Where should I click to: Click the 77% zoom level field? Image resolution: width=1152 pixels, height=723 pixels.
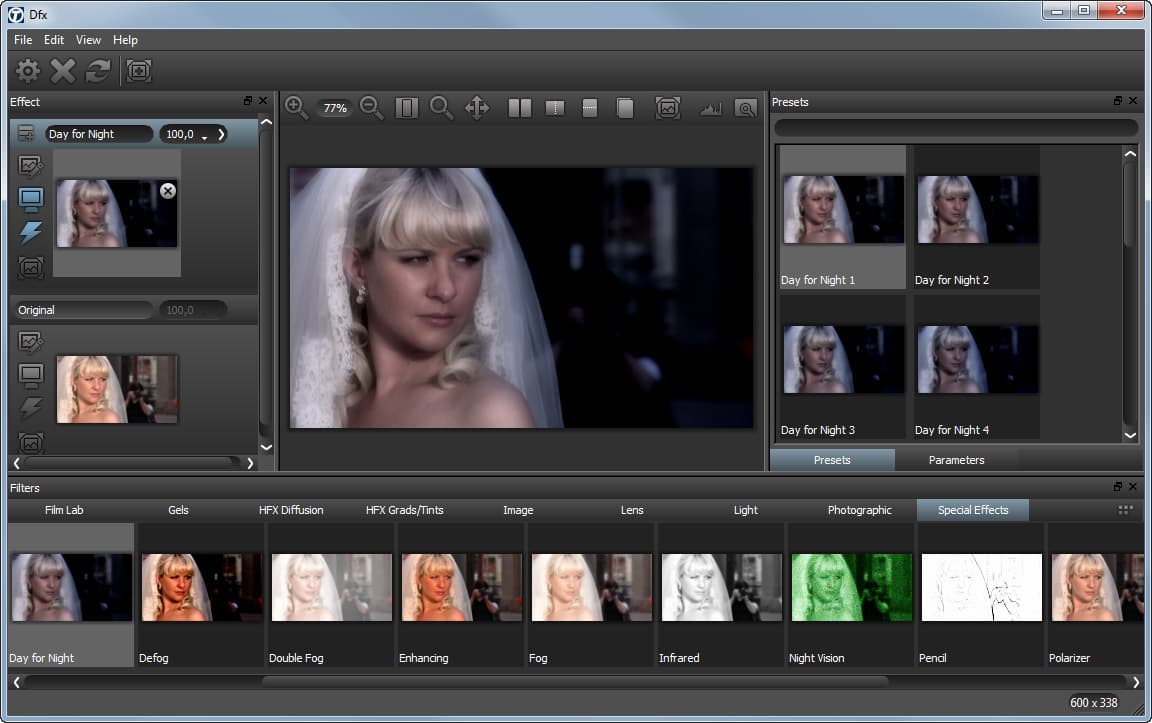tap(335, 108)
